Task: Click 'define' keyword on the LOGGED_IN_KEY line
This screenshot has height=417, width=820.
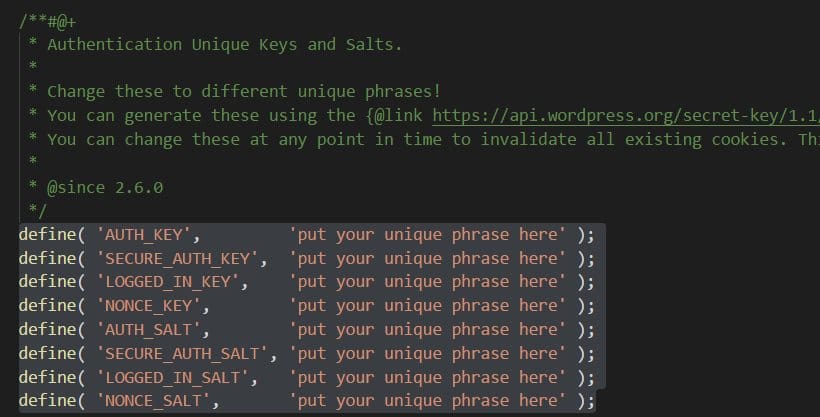Action: pos(48,282)
